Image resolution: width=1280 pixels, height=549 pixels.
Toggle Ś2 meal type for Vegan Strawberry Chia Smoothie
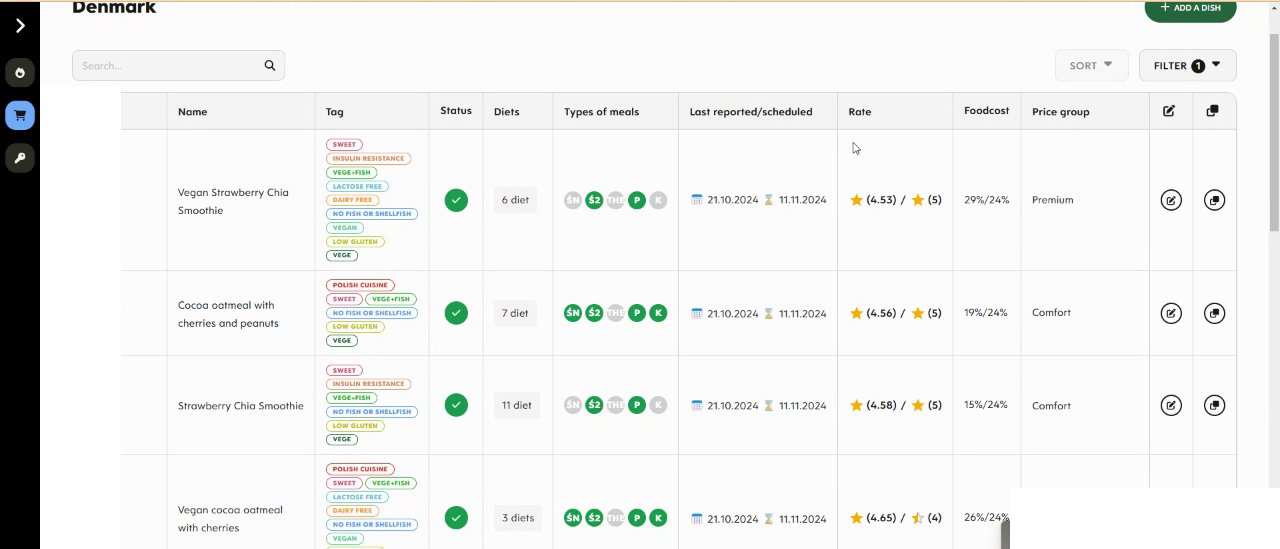[x=594, y=200]
